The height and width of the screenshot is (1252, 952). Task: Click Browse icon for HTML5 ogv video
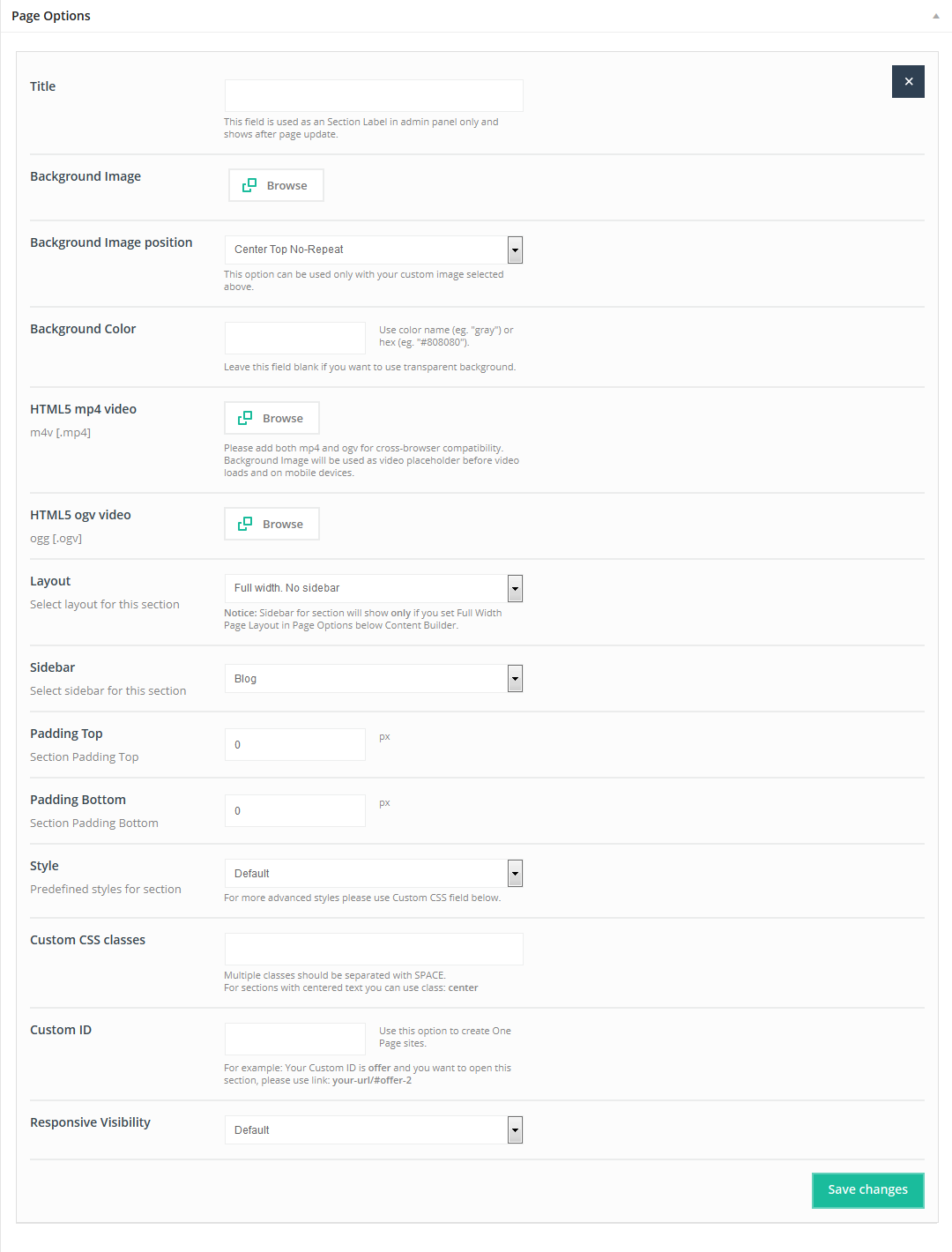pyautogui.click(x=245, y=524)
